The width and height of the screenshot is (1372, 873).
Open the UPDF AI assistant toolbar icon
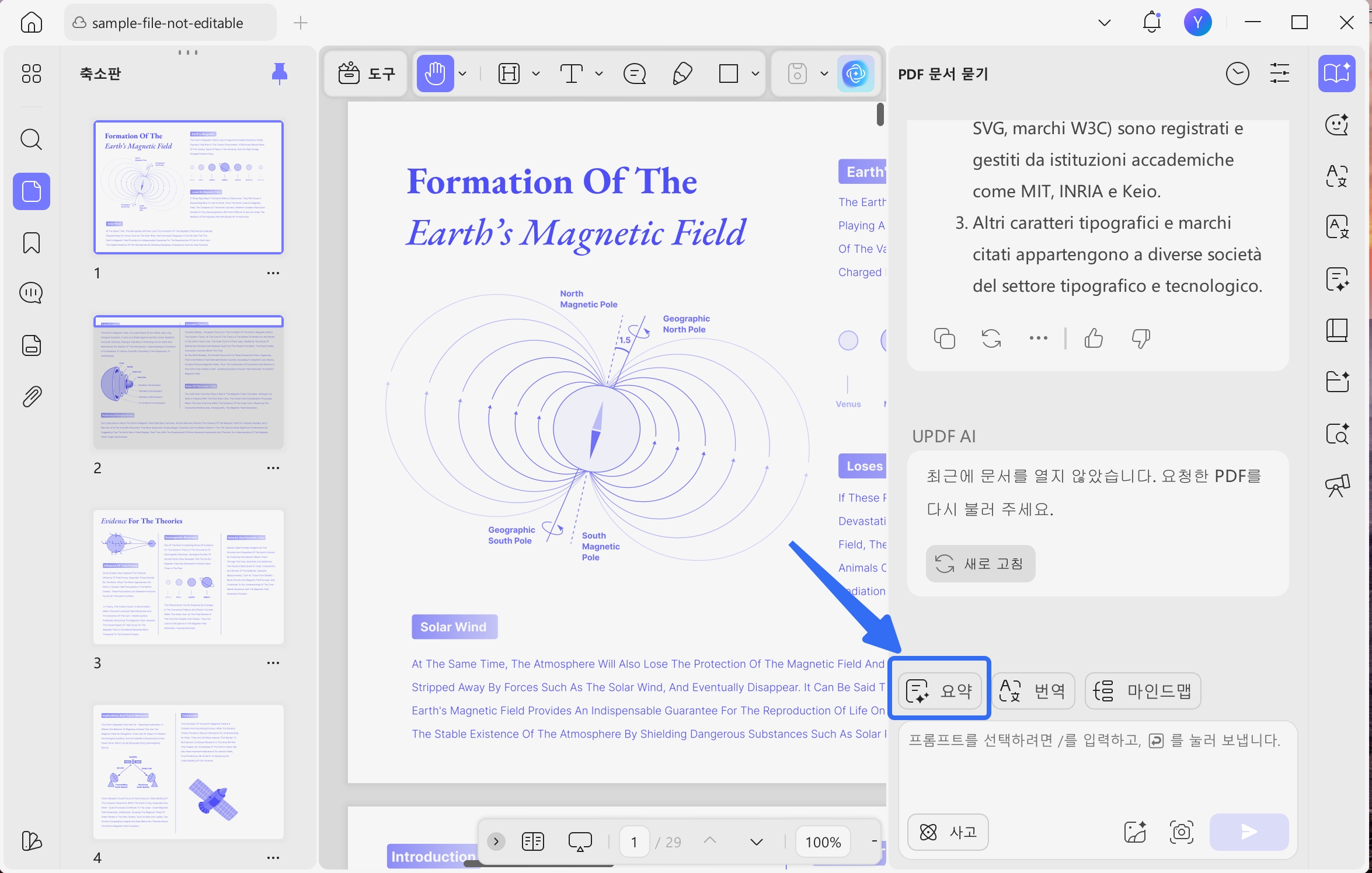[855, 74]
